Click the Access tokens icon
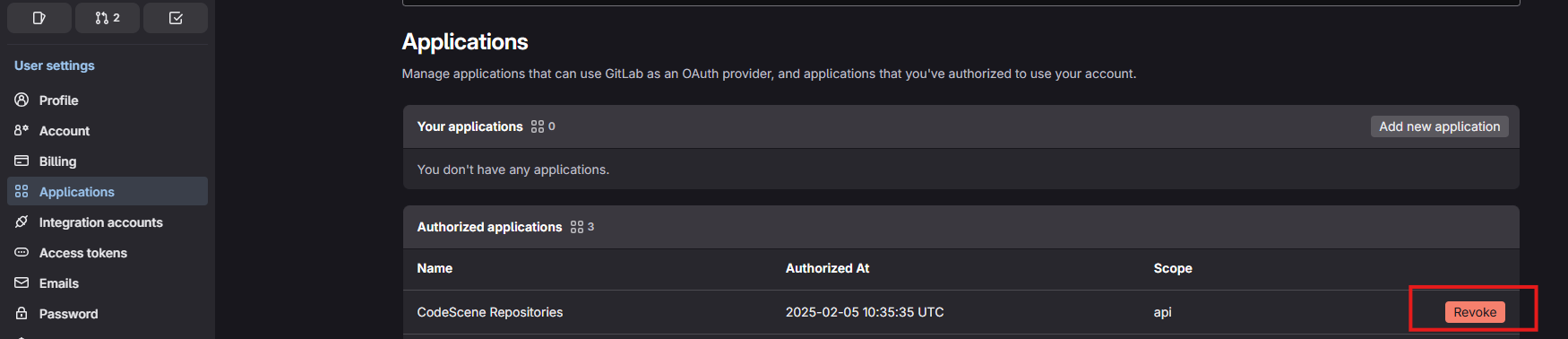1568x339 pixels. click(22, 252)
